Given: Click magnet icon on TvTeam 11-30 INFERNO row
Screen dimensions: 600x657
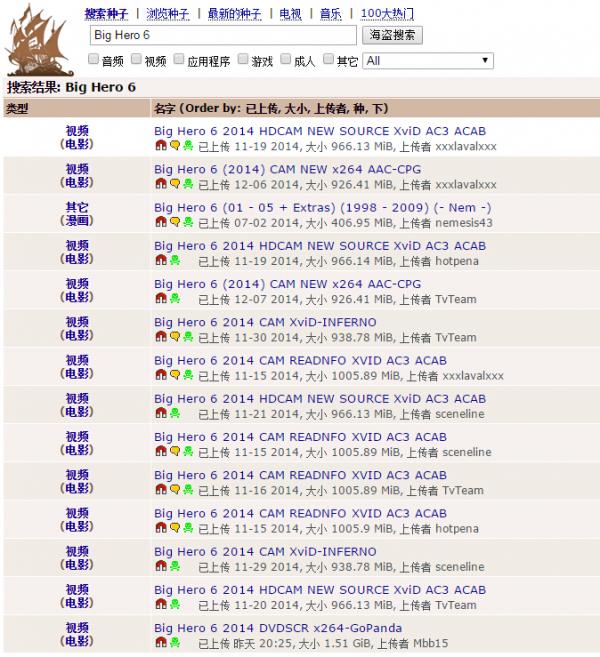Looking at the screenshot, I should [x=161, y=336].
